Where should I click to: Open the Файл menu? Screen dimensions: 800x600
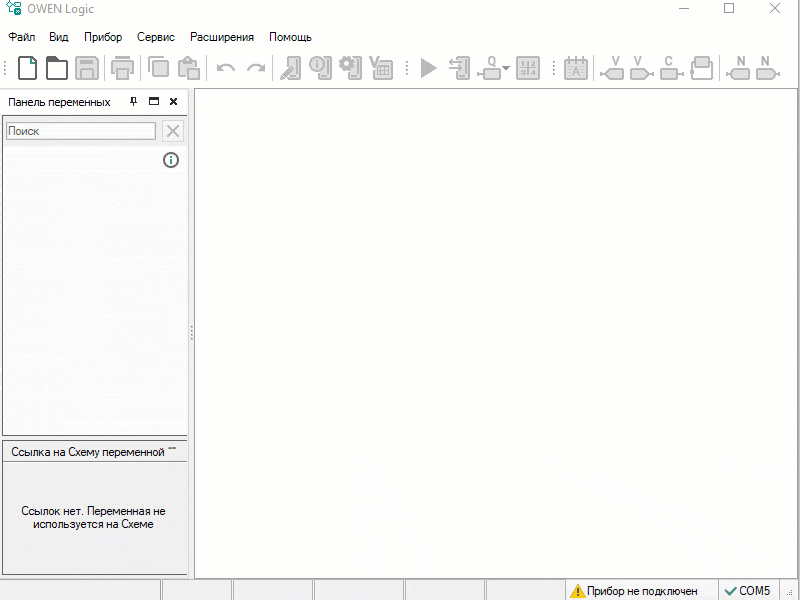coord(22,37)
